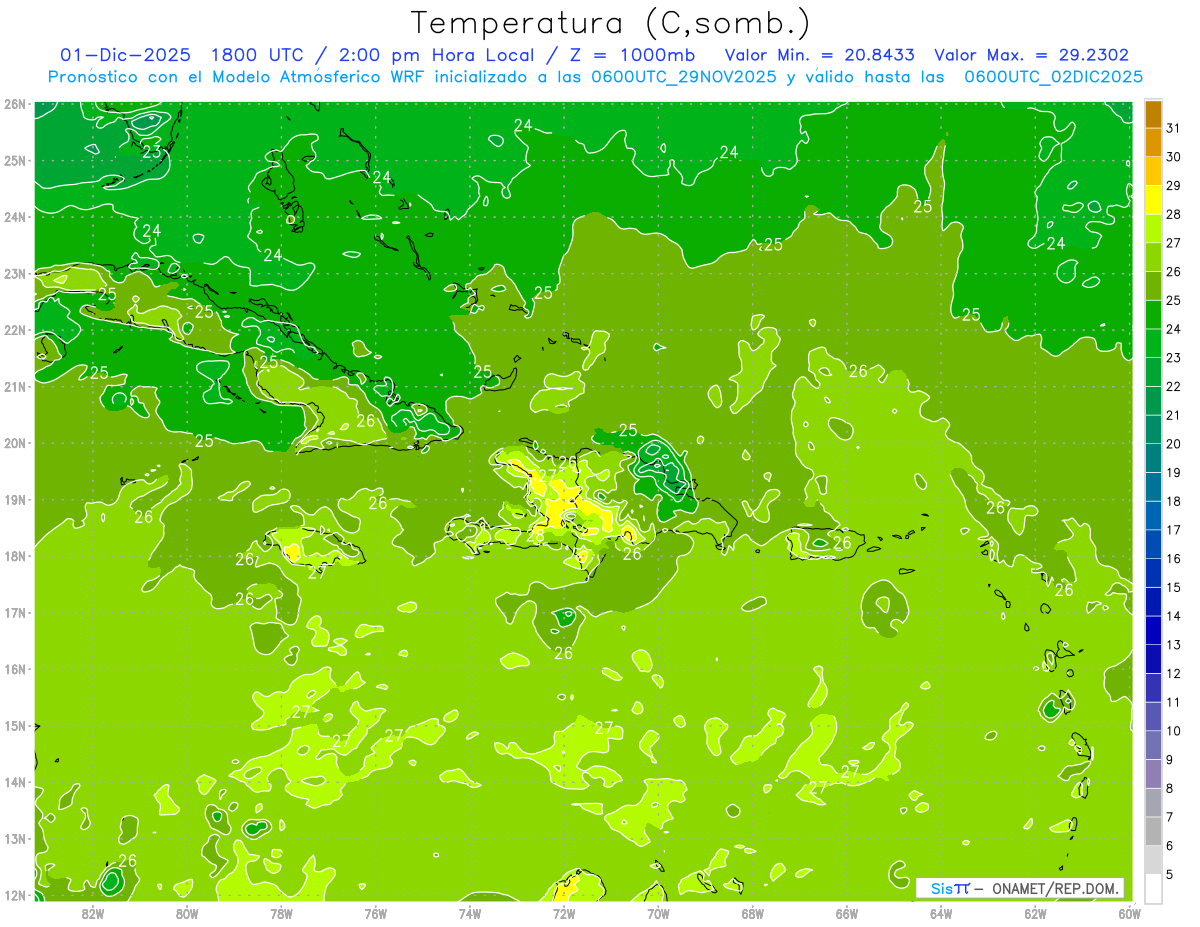
Task: Click the '62W' longitude axis label
Action: coord(1035,912)
